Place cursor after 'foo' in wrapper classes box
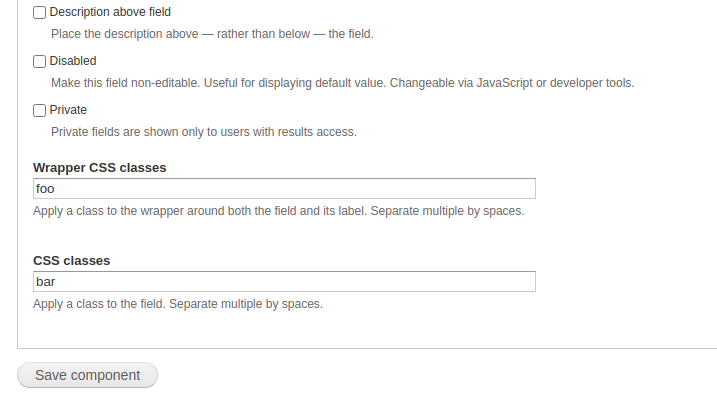 (x=56, y=189)
